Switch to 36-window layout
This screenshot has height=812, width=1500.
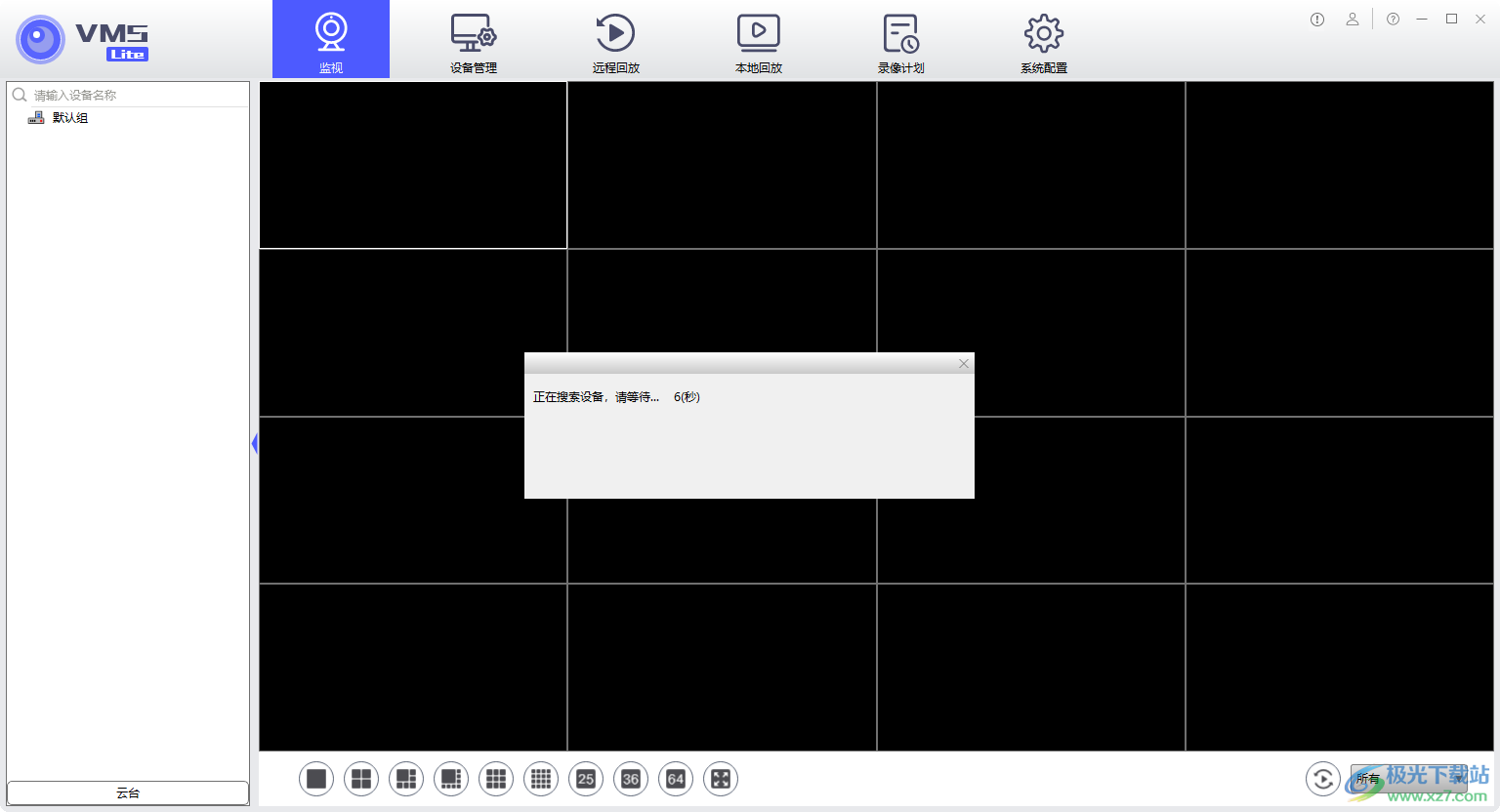pos(631,779)
